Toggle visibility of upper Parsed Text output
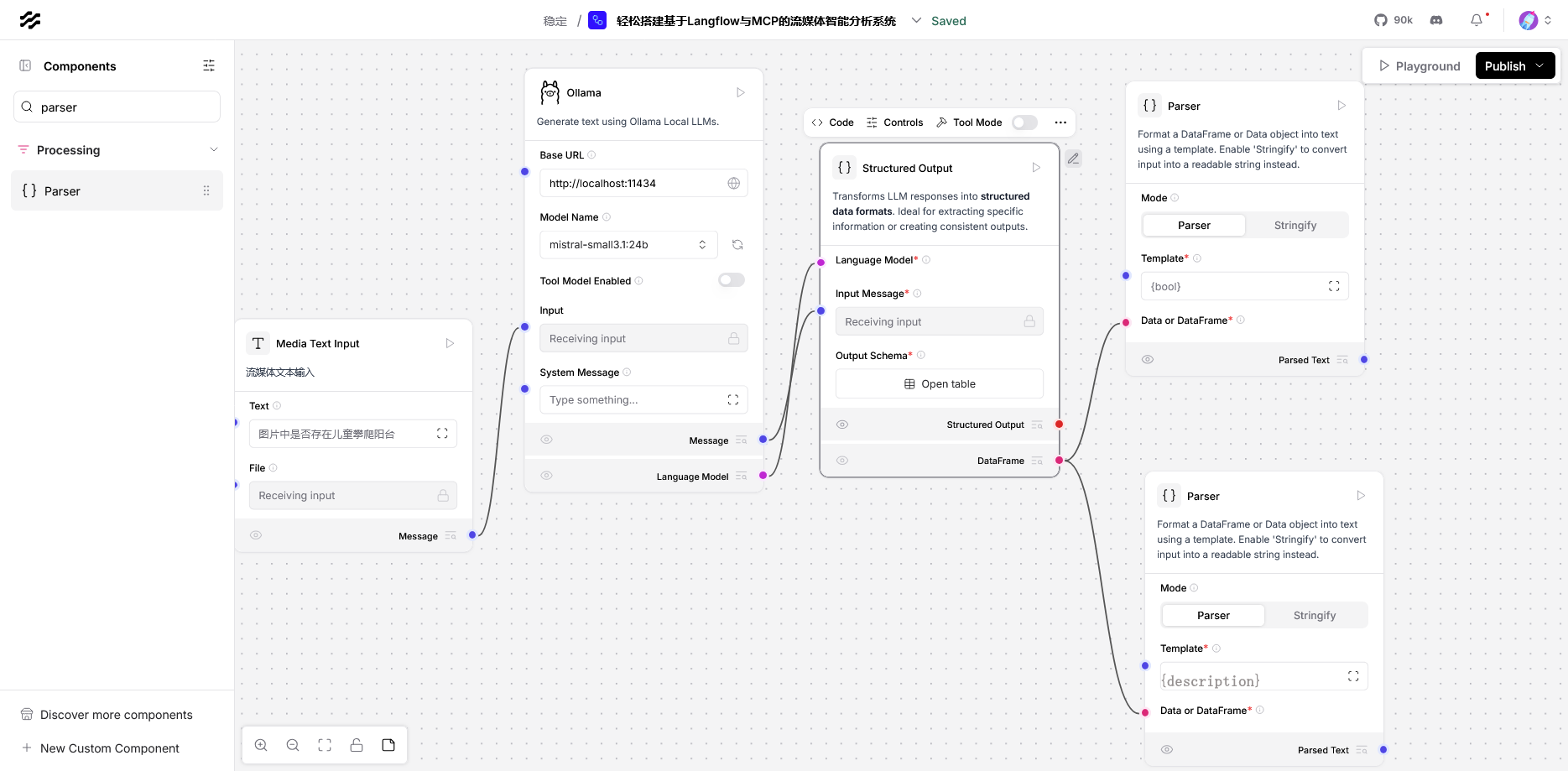The height and width of the screenshot is (771, 1568). tap(1148, 359)
